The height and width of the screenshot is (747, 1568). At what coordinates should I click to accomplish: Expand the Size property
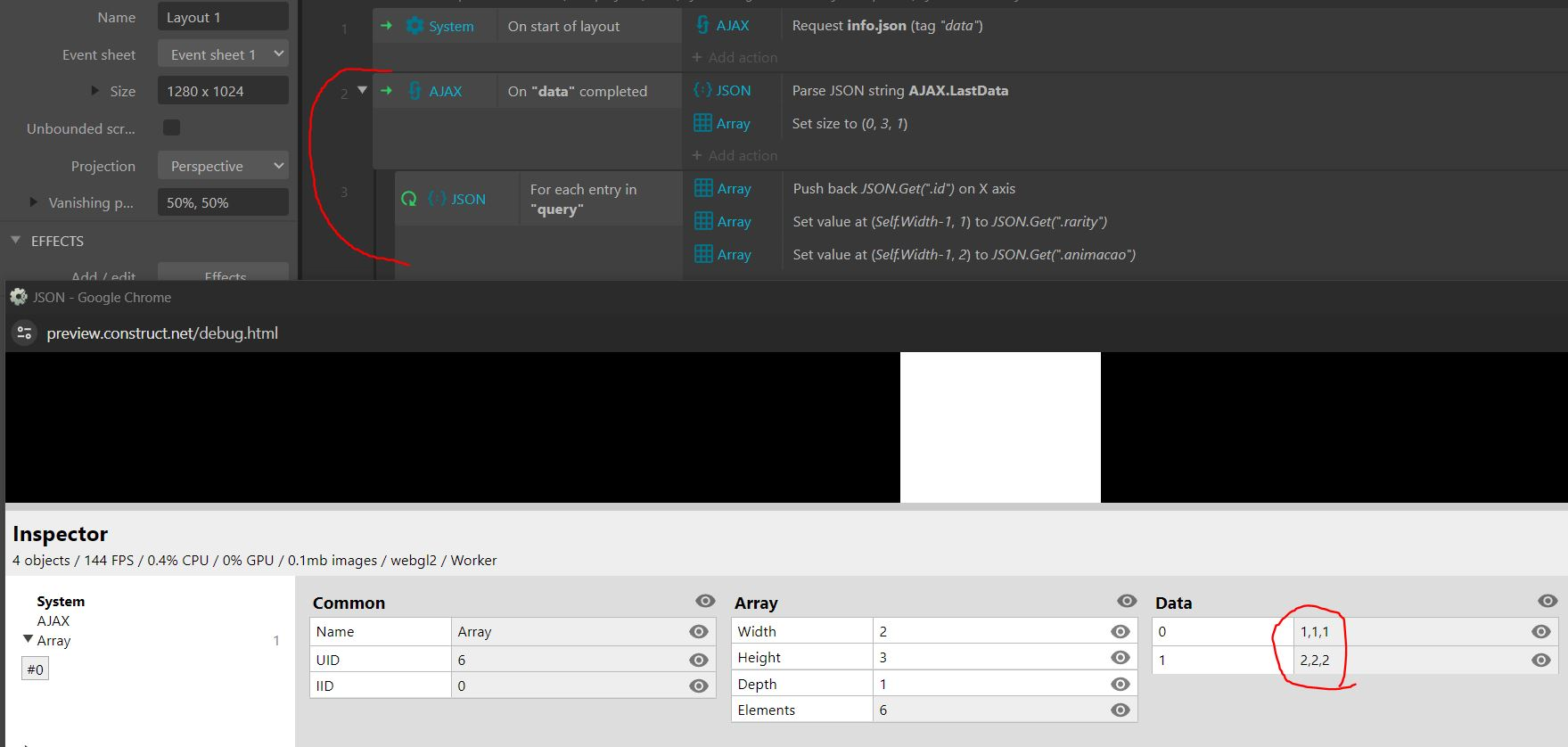(x=94, y=91)
